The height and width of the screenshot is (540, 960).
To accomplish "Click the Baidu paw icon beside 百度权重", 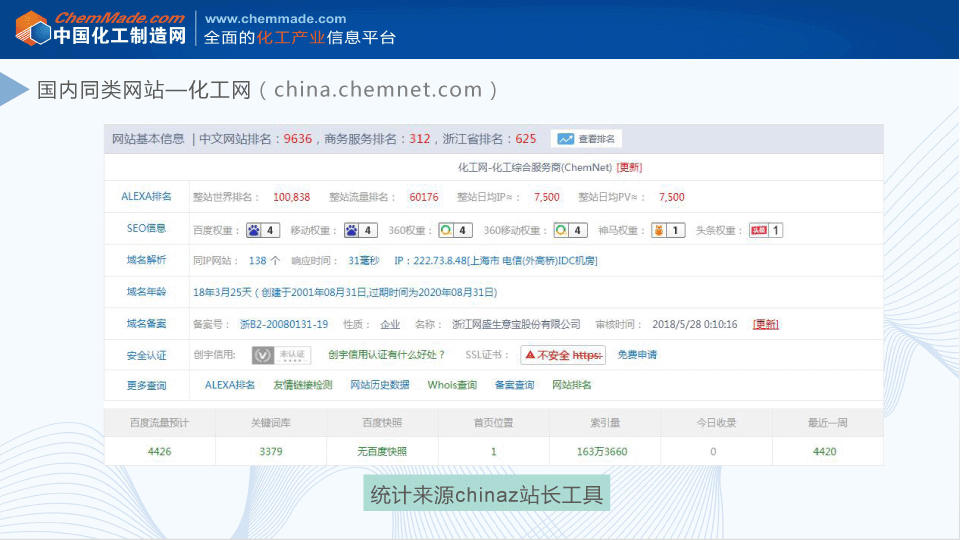I will coord(253,230).
